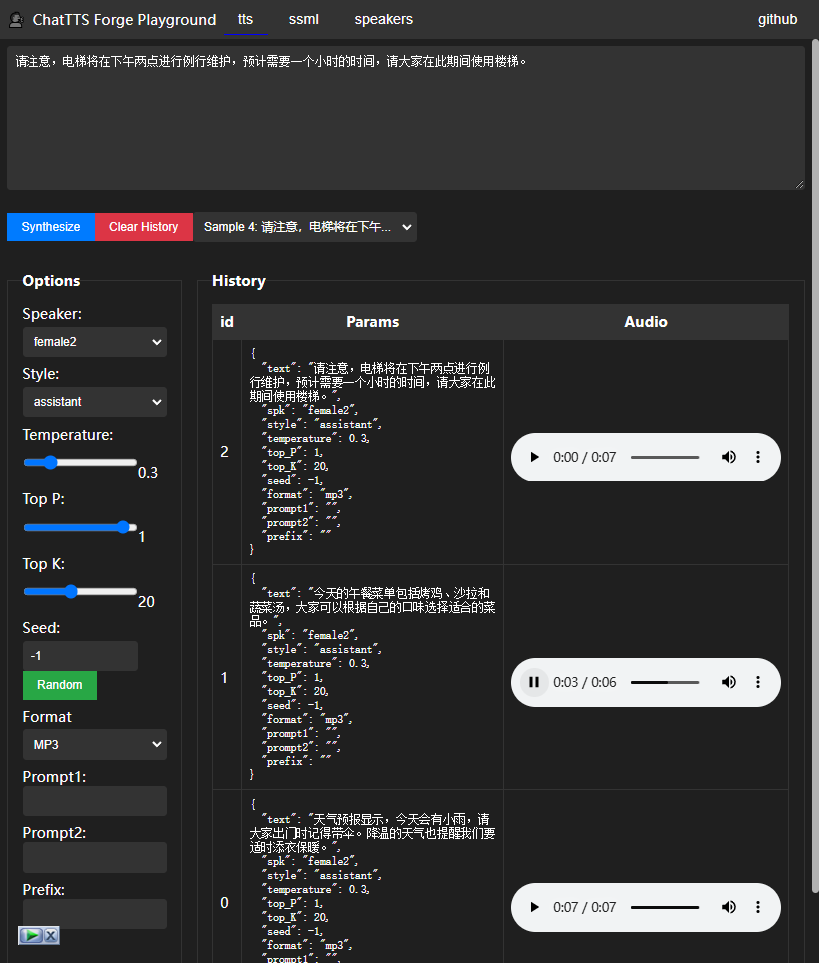Click the Temperature slider track
The width and height of the screenshot is (819, 963).
[x=80, y=463]
